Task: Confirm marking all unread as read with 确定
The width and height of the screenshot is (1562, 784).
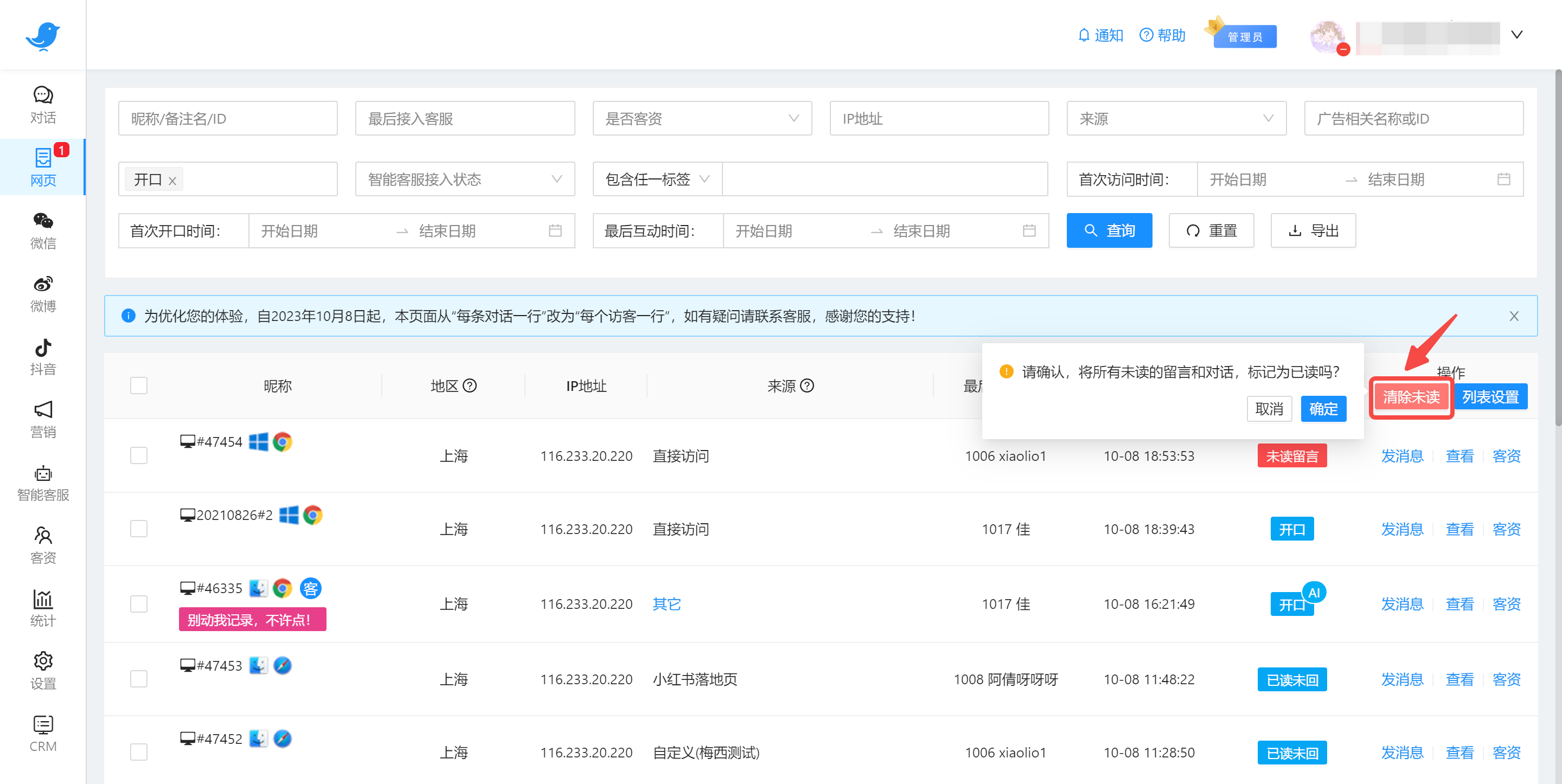Action: tap(1324, 409)
